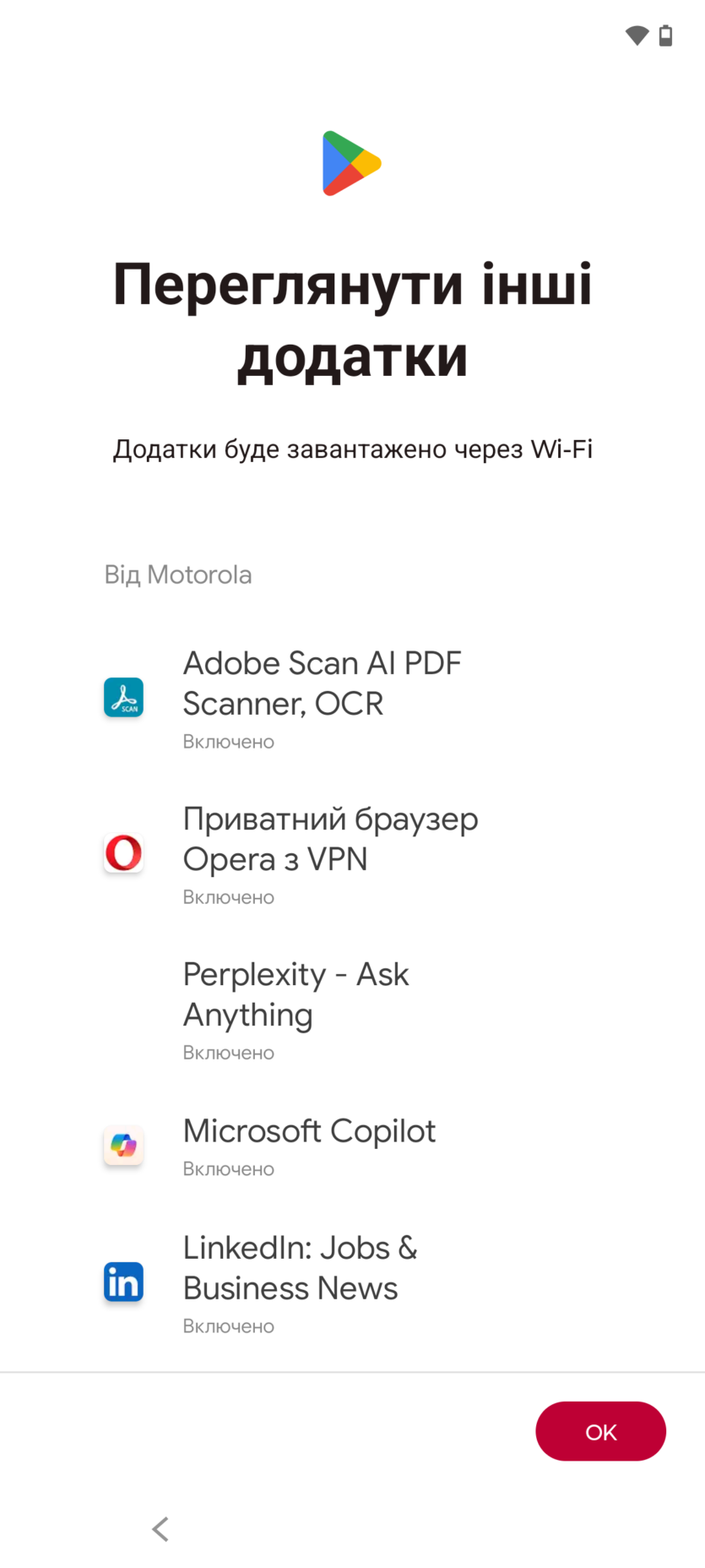Tap the Microsoft Copilot app icon

[123, 1146]
